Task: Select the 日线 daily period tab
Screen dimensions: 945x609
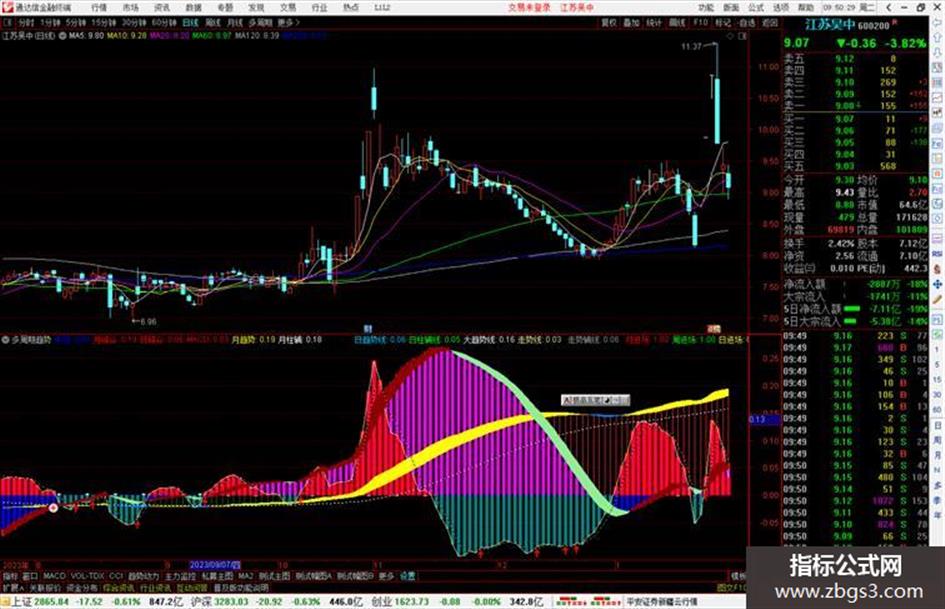Action: [190, 22]
